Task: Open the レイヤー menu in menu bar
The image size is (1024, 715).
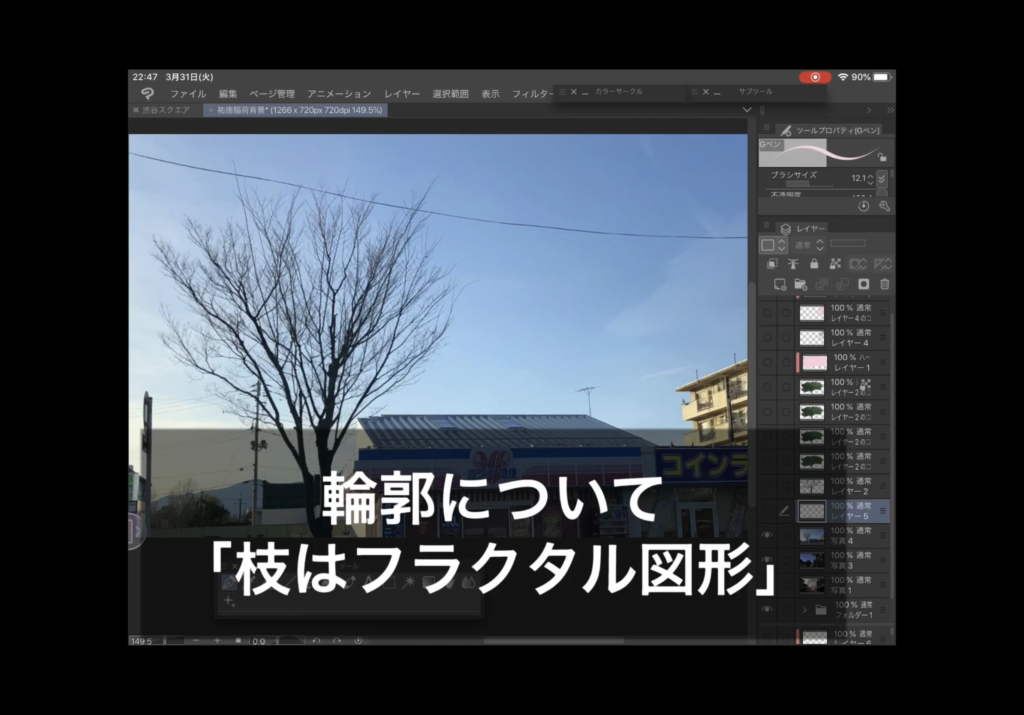Action: click(402, 94)
